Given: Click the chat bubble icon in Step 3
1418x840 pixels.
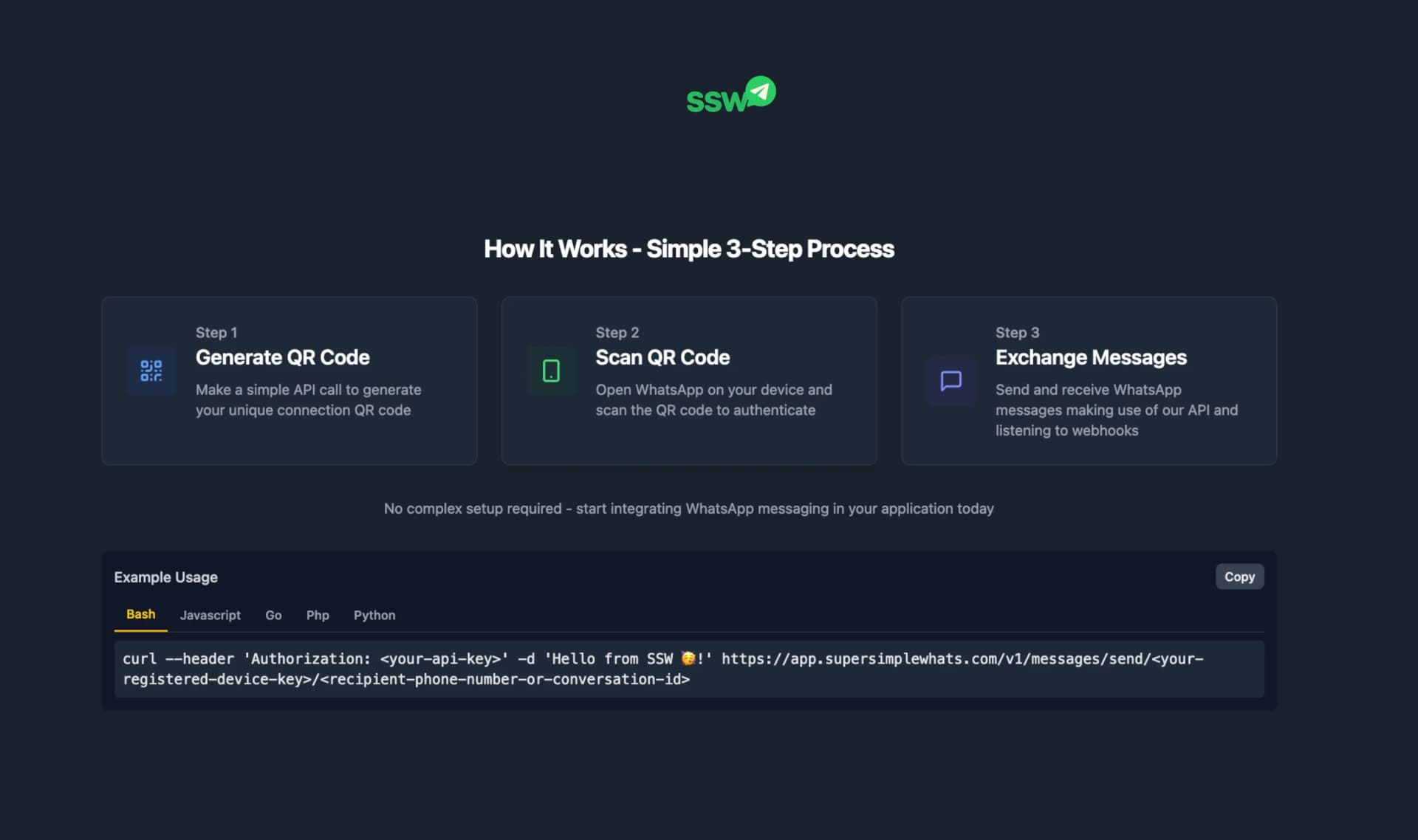Looking at the screenshot, I should [x=951, y=381].
